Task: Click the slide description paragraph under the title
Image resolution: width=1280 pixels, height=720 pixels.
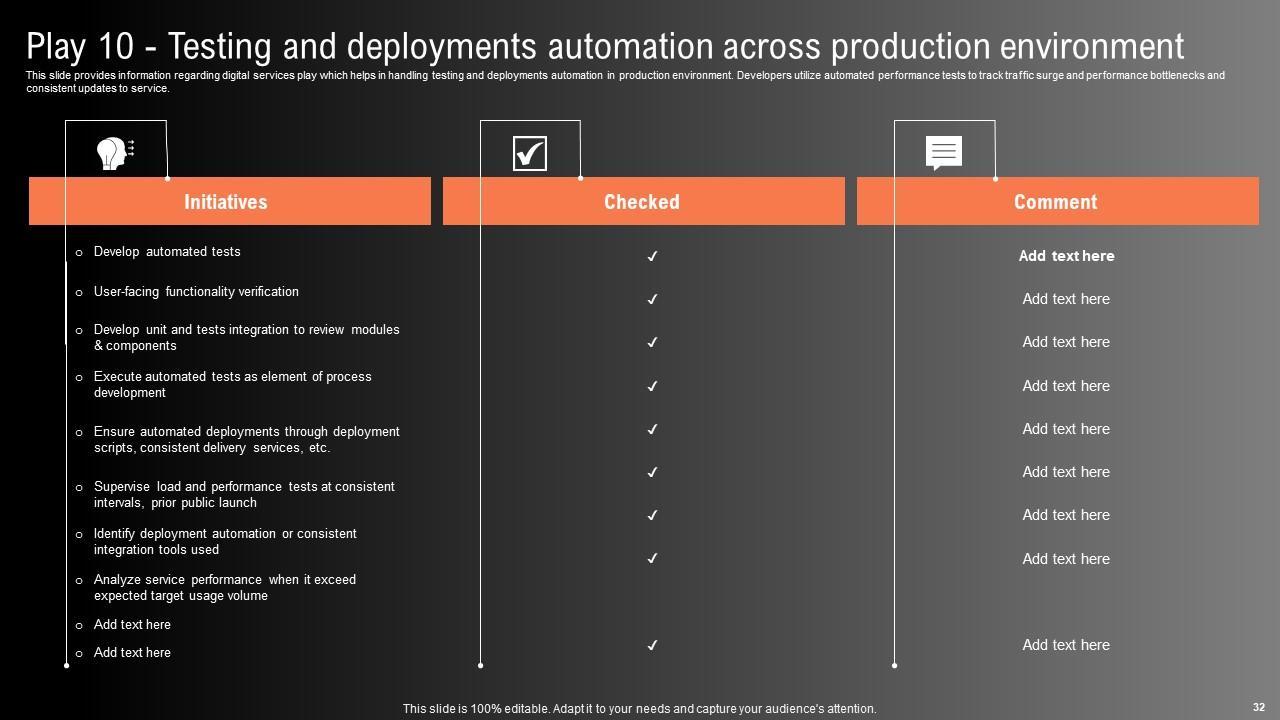Action: click(x=625, y=82)
